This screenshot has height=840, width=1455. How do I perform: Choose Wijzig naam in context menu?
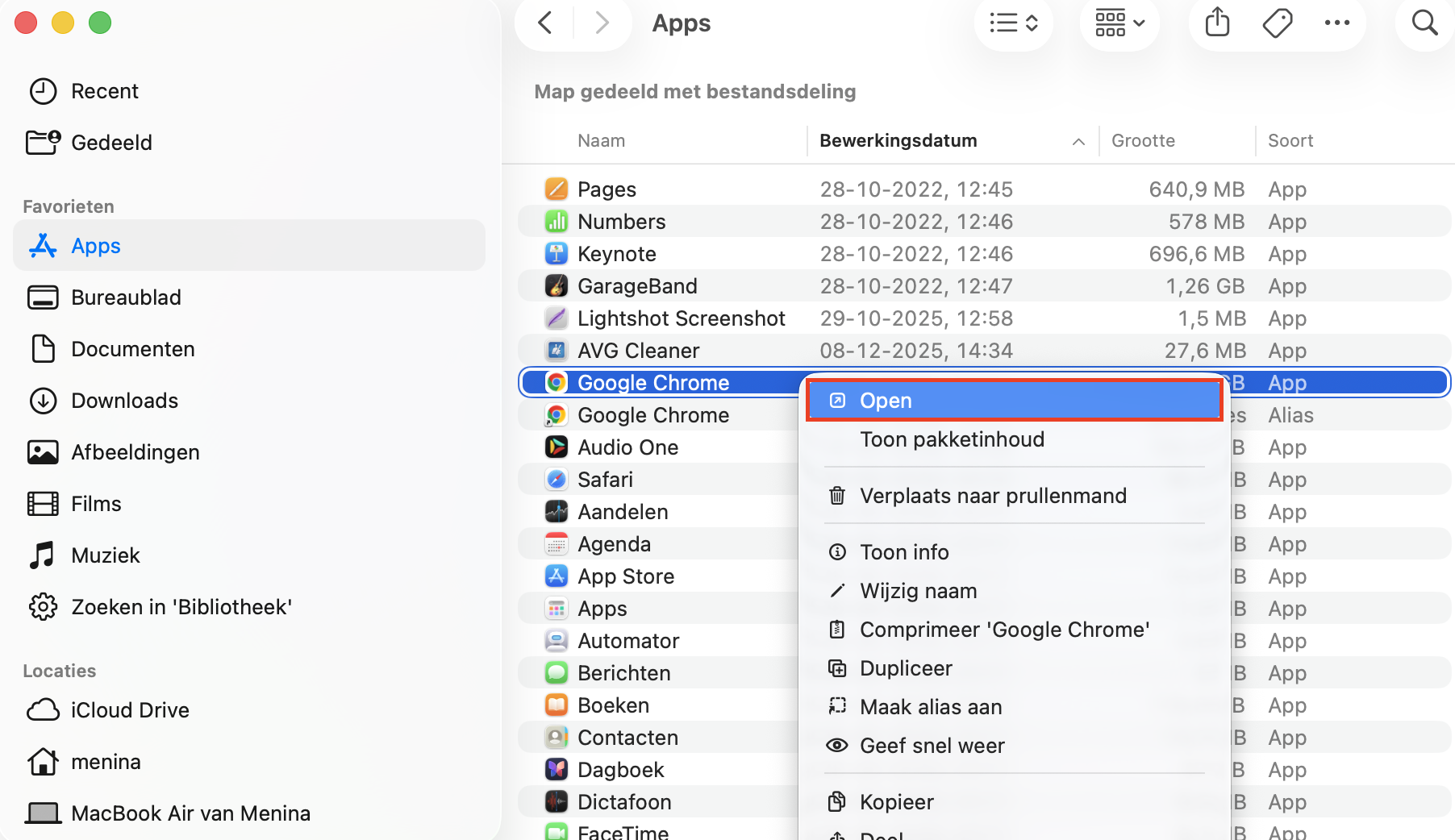click(1015, 591)
